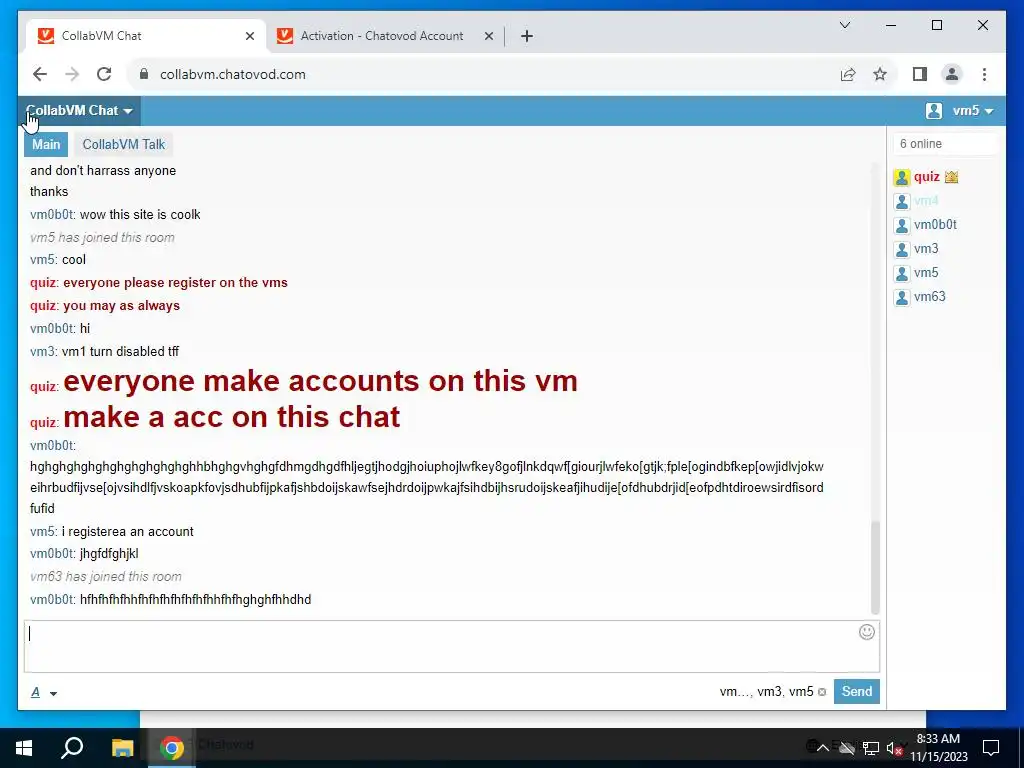Open the vm5 account dropdown
Image resolution: width=1024 pixels, height=768 pixels.
pos(972,110)
